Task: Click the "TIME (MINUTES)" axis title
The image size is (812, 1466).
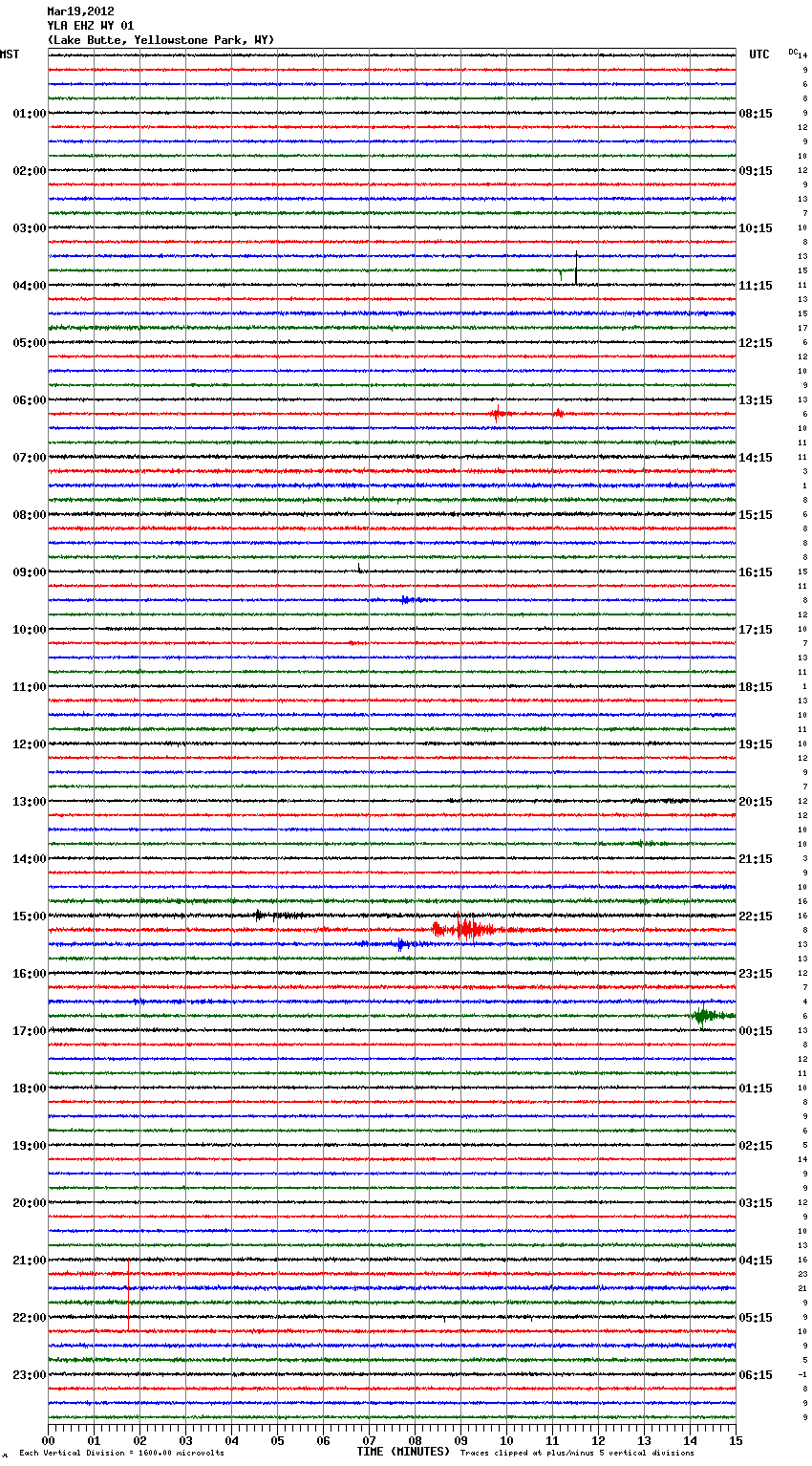Action: (403, 1452)
